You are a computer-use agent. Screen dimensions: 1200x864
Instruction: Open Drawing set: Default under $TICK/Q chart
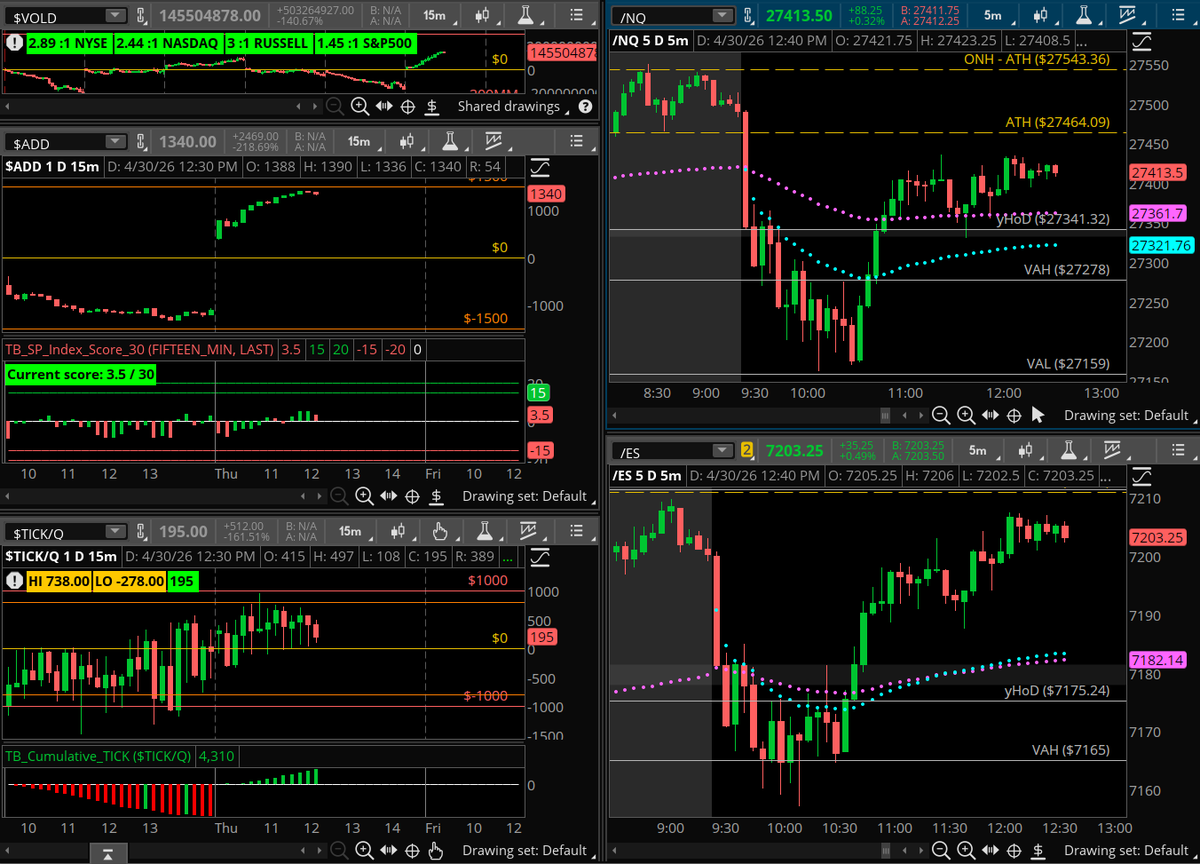(x=526, y=851)
